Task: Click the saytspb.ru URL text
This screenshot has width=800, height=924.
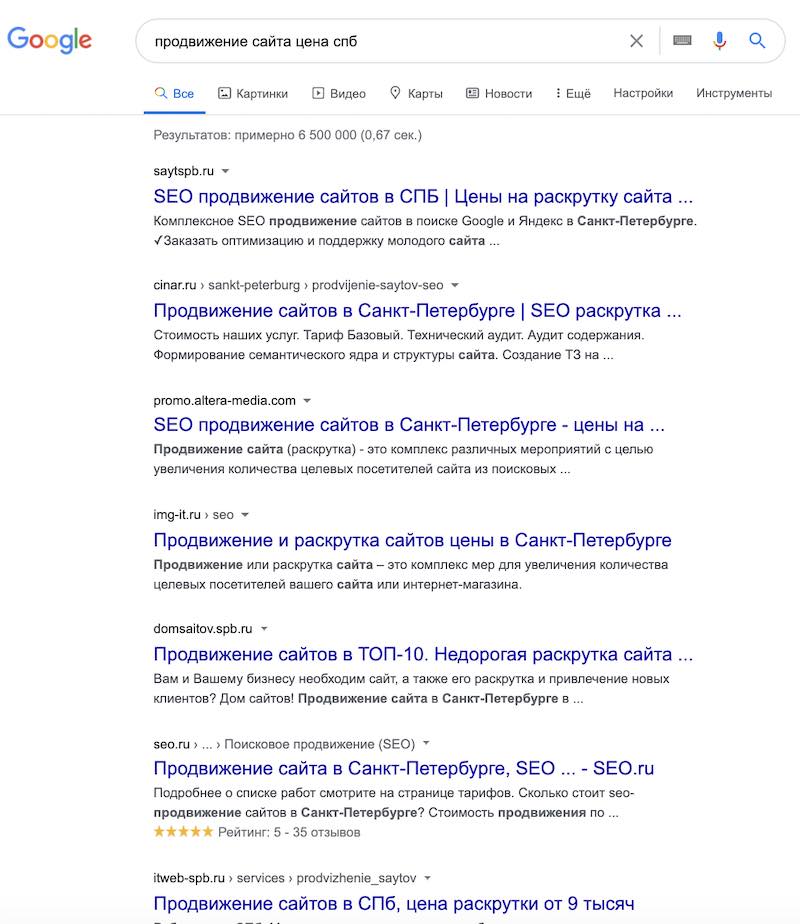Action: click(x=183, y=171)
